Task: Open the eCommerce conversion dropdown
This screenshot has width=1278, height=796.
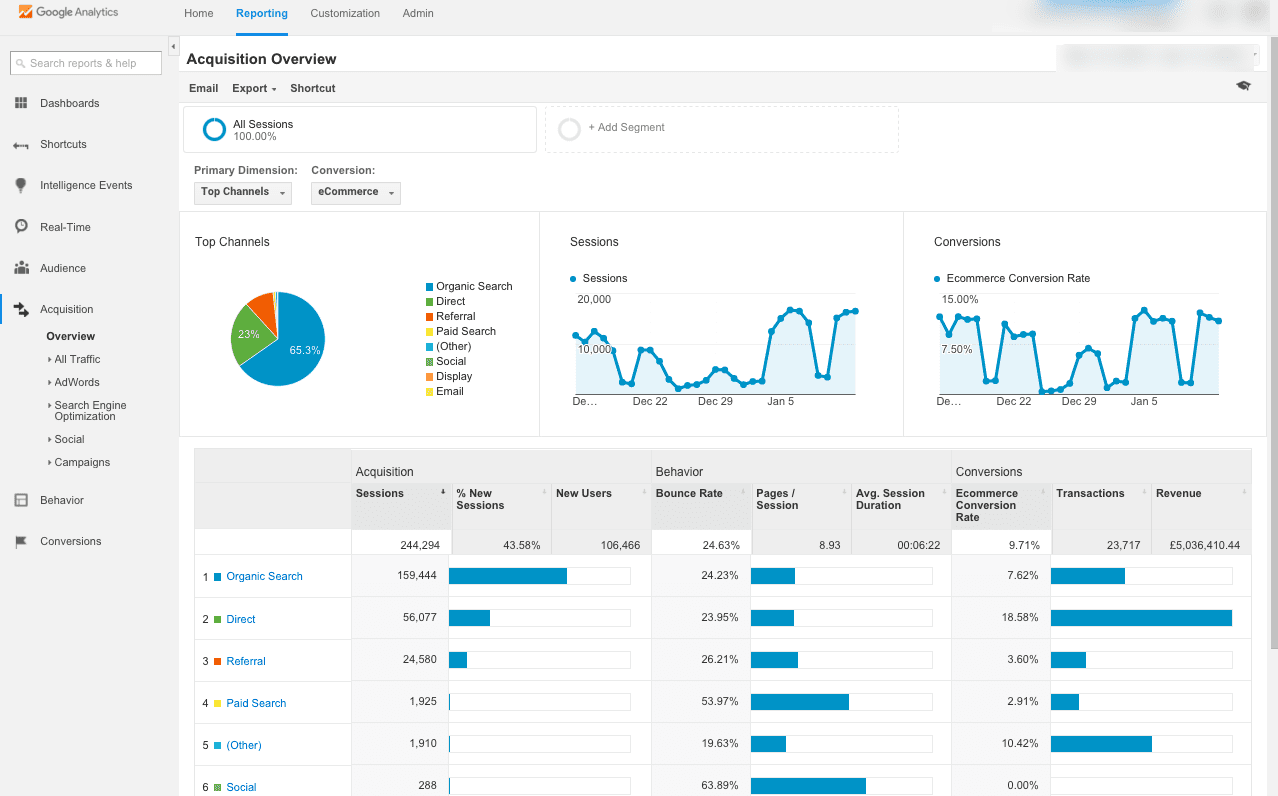Action: (x=356, y=192)
